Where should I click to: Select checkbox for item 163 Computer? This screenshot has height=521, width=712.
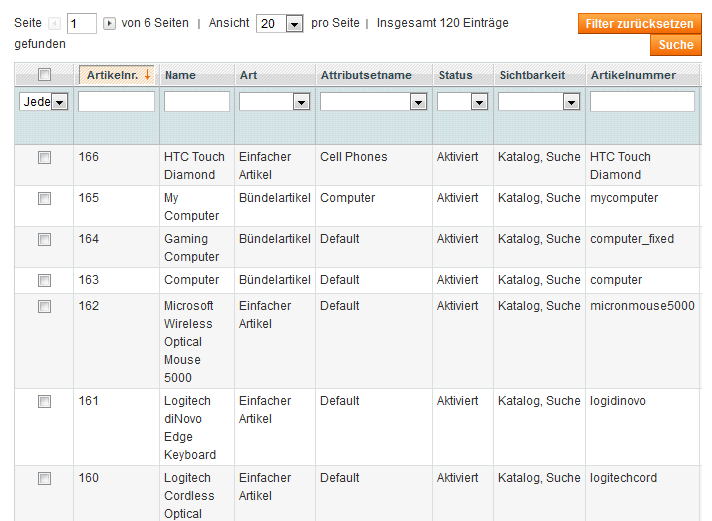[x=44, y=280]
